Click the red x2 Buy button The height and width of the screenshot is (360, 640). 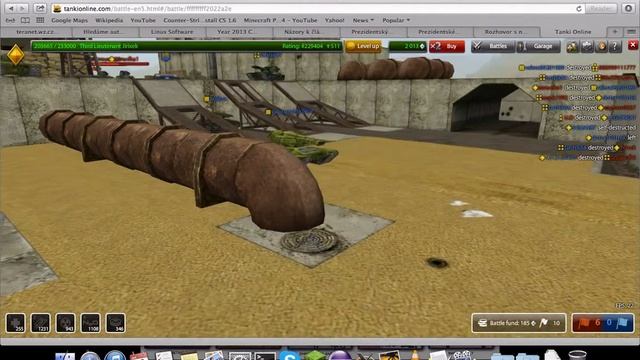(x=447, y=46)
